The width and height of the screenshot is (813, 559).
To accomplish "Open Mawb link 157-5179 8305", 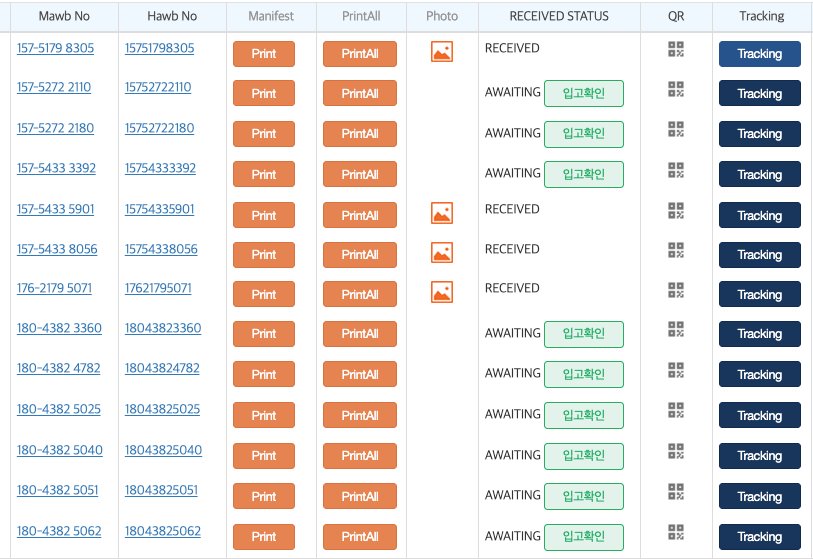I will pyautogui.click(x=55, y=48).
